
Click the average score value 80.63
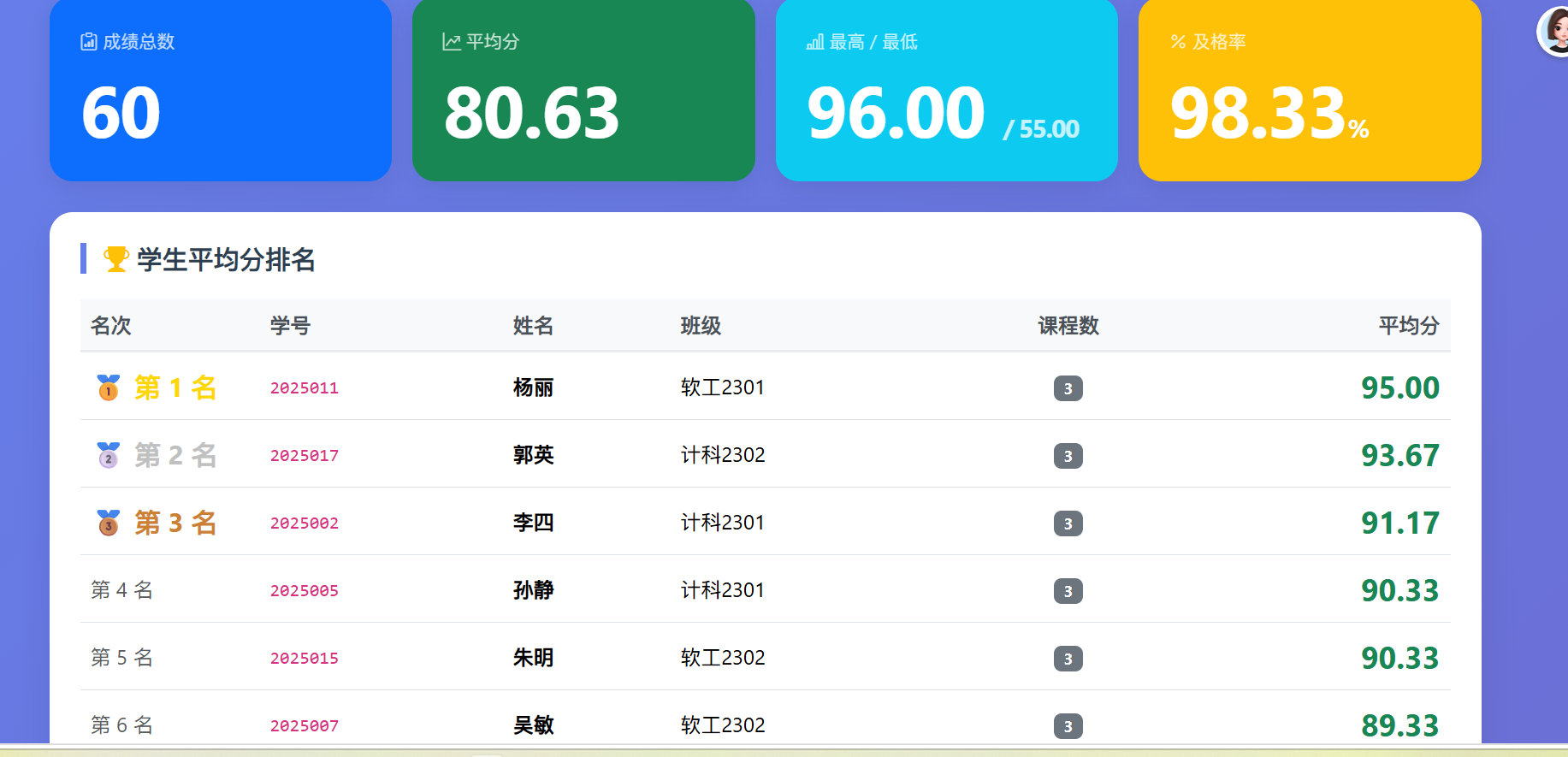(532, 113)
